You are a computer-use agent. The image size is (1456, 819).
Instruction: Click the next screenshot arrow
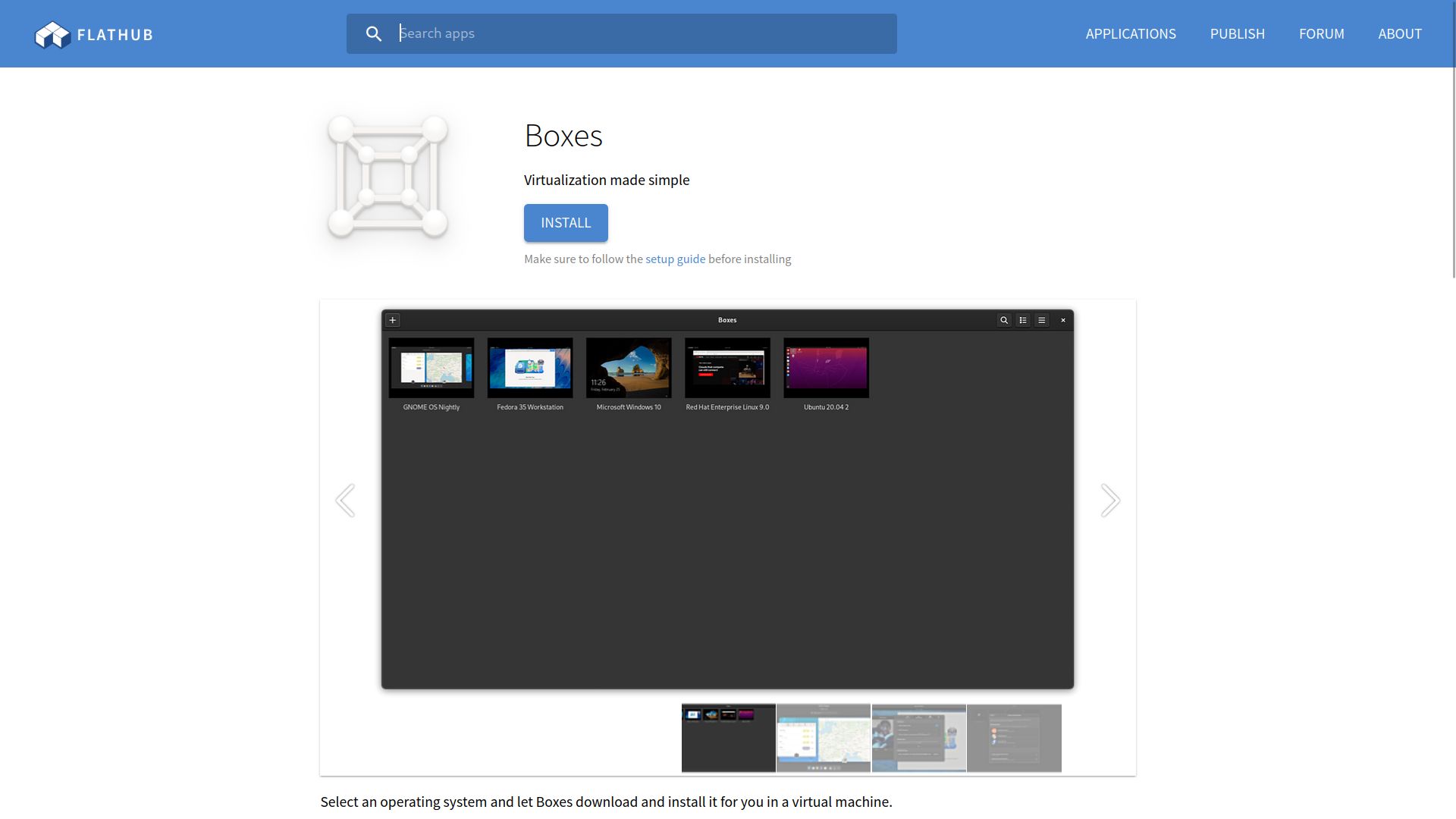pyautogui.click(x=1110, y=500)
